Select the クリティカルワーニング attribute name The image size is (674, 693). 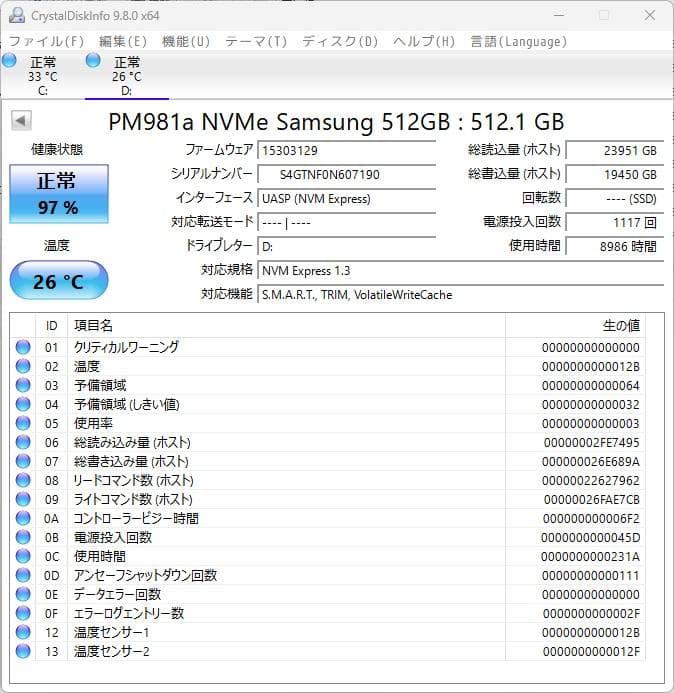tap(126, 347)
